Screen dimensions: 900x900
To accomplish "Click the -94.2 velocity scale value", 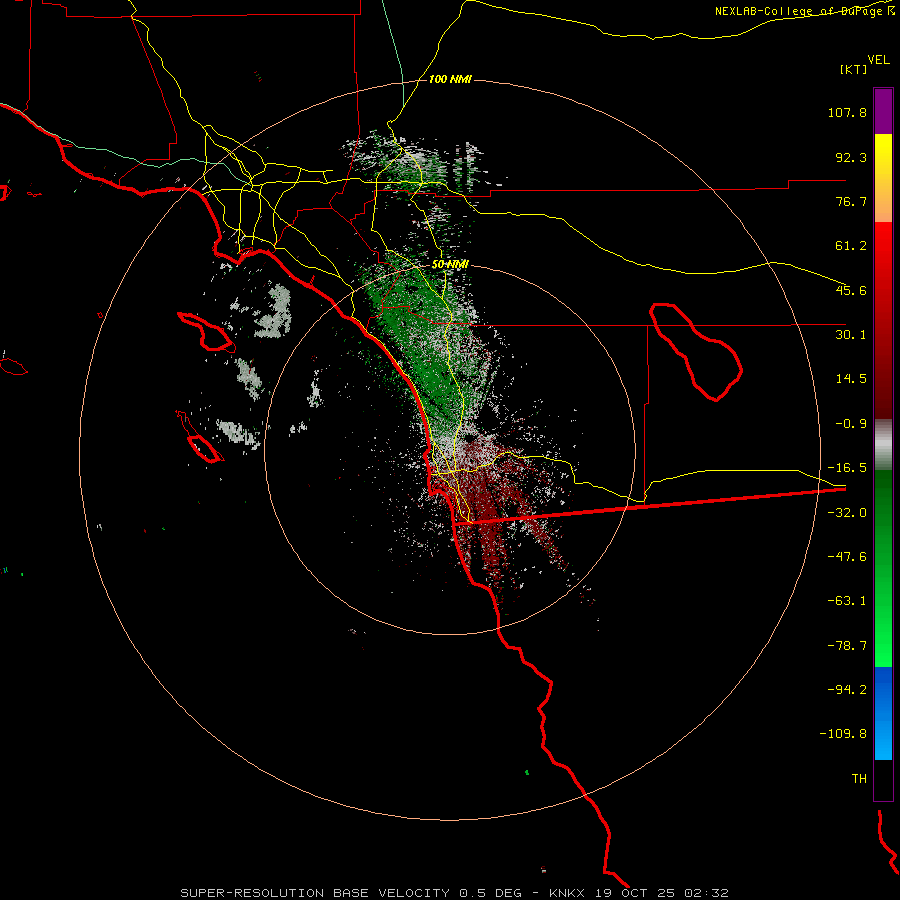I will [847, 690].
